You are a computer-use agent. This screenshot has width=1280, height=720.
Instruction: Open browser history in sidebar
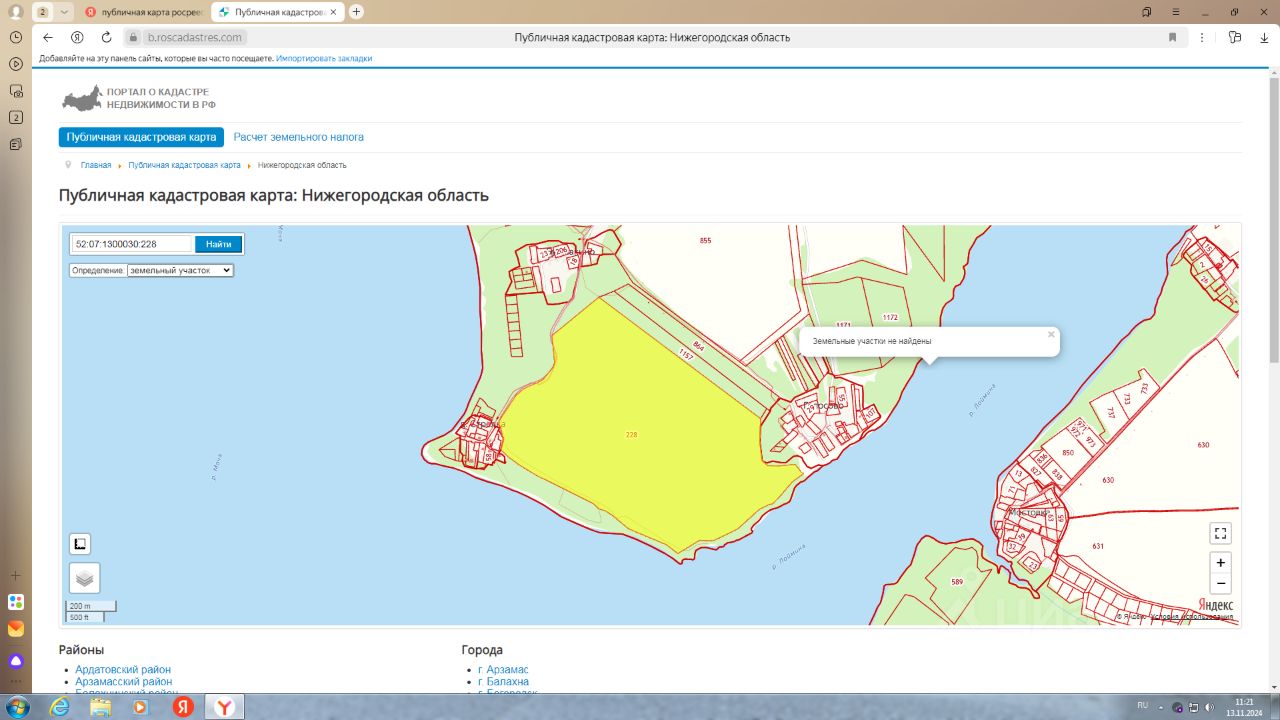point(16,36)
